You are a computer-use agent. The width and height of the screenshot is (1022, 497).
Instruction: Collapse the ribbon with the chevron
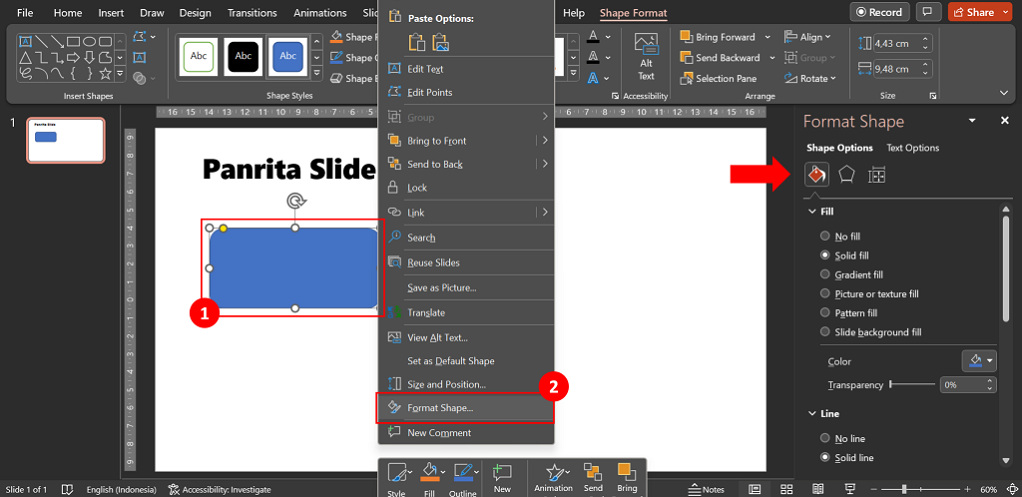(1004, 93)
